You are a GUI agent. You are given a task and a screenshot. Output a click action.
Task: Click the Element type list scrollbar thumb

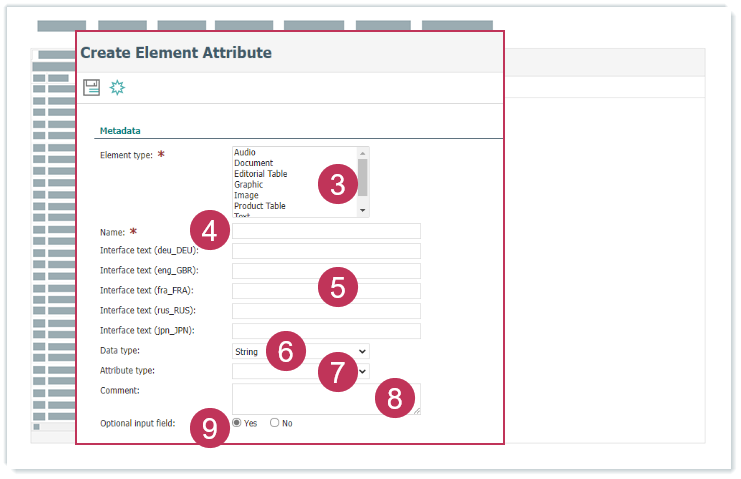pyautogui.click(x=364, y=177)
